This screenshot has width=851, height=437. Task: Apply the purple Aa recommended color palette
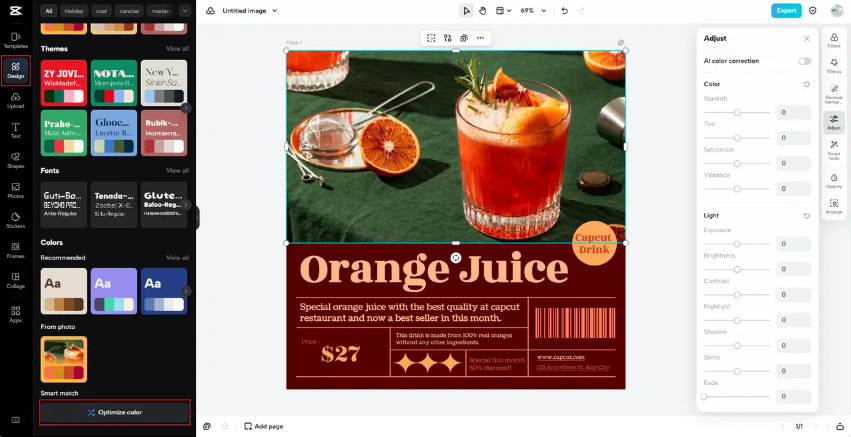(114, 291)
